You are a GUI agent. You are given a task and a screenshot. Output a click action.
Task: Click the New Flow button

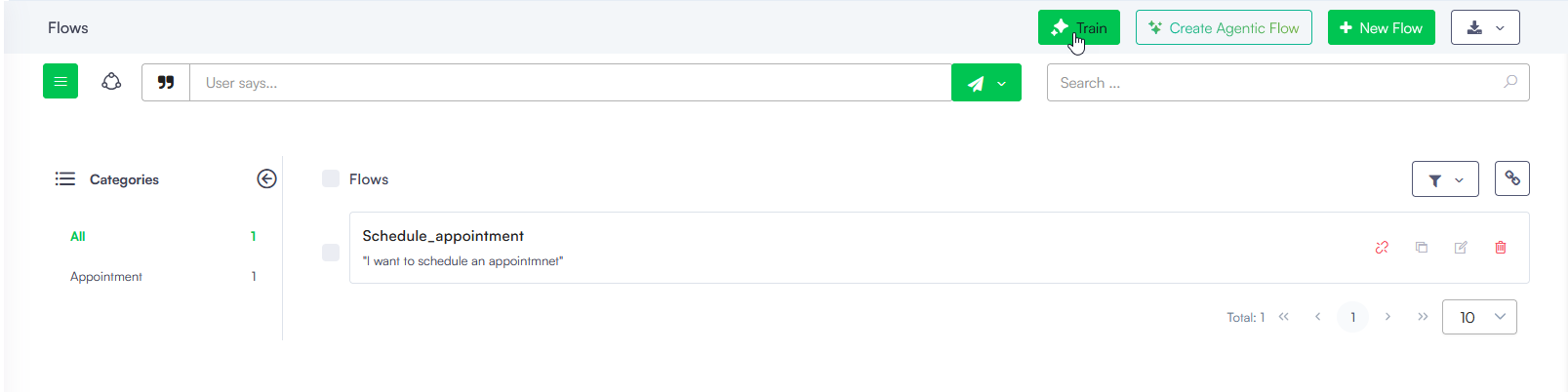[1381, 28]
